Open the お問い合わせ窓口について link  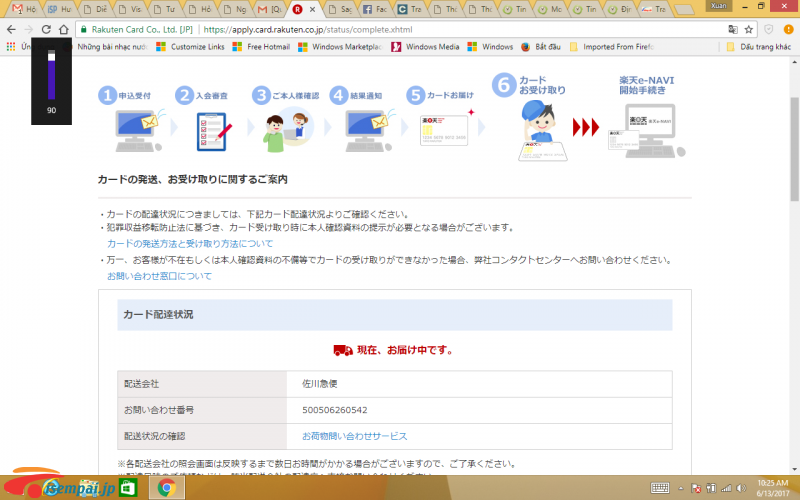tap(159, 276)
